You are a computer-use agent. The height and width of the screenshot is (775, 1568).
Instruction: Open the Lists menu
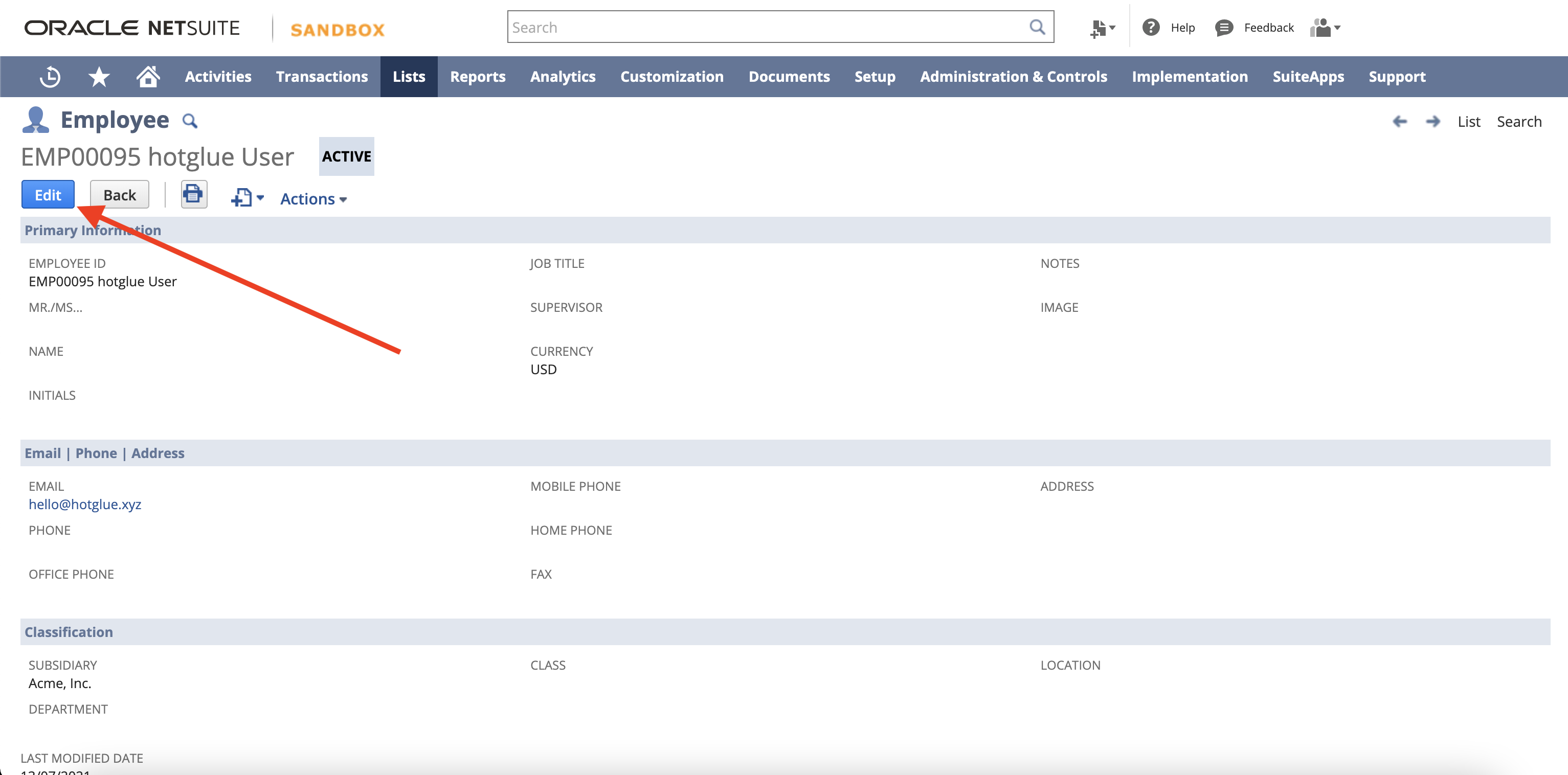(x=409, y=77)
